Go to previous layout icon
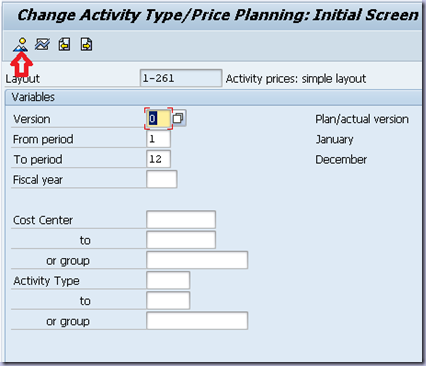426x366 pixels. (x=64, y=44)
